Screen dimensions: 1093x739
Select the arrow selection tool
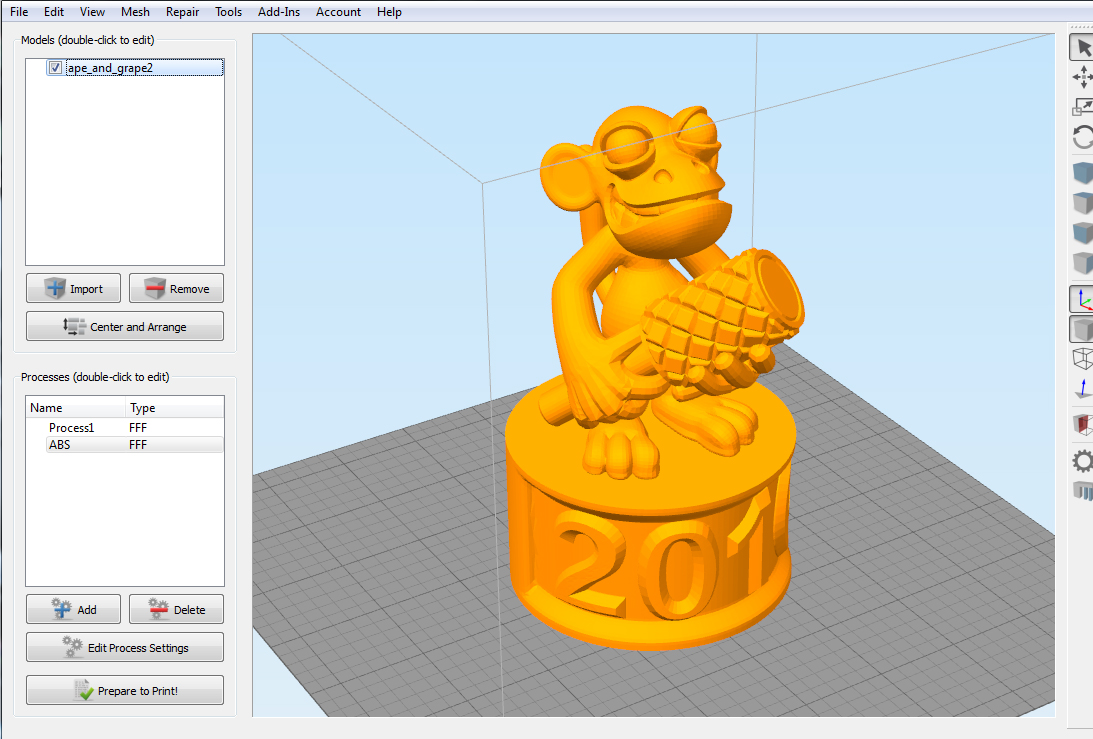coord(1083,47)
